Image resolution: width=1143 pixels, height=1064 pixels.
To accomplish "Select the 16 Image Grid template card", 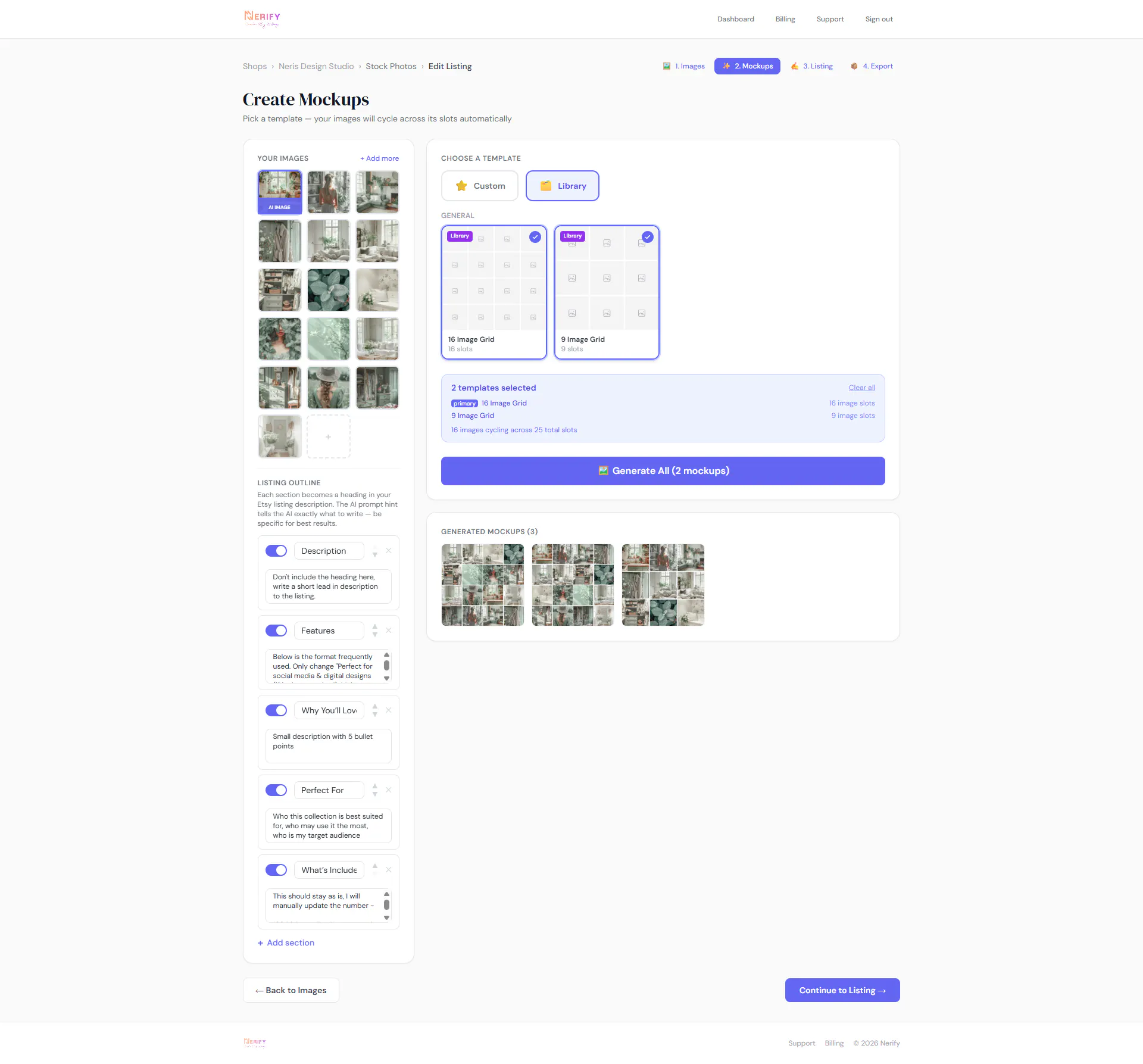I will point(494,292).
